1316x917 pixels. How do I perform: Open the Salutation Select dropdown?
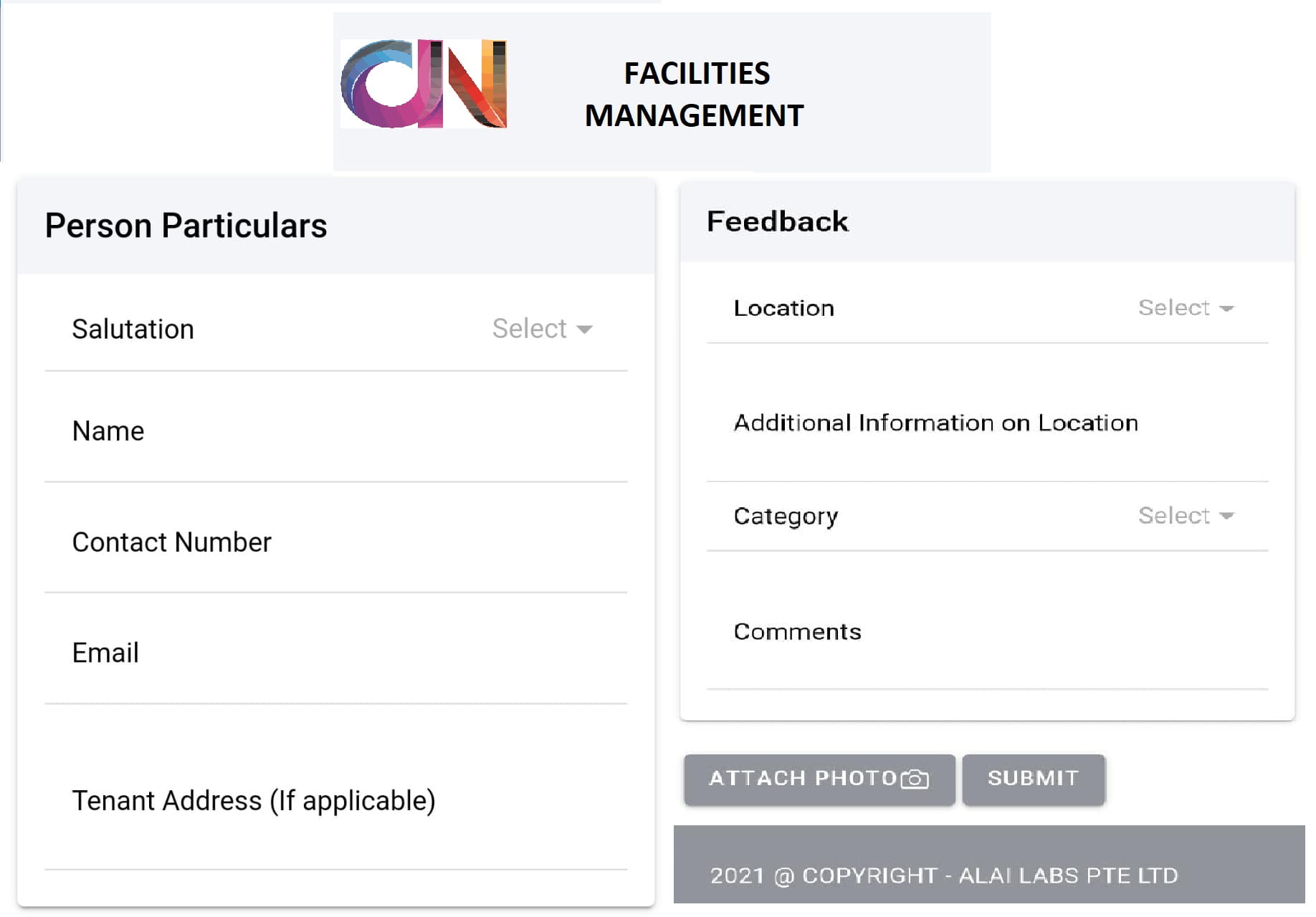tap(530, 329)
